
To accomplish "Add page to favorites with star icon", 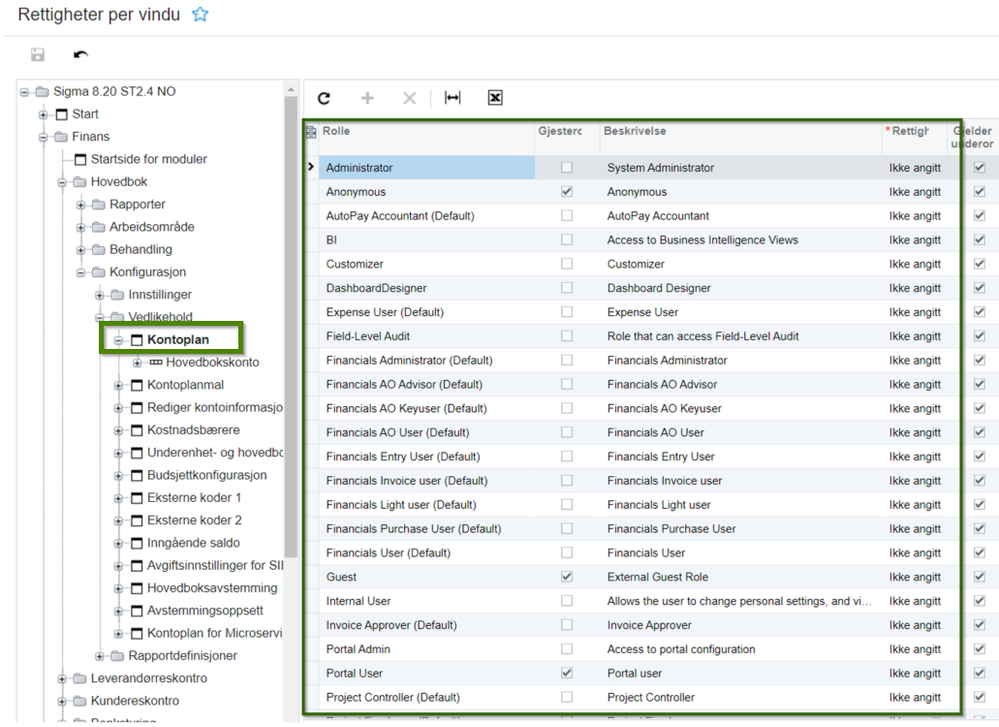I will 200,14.
